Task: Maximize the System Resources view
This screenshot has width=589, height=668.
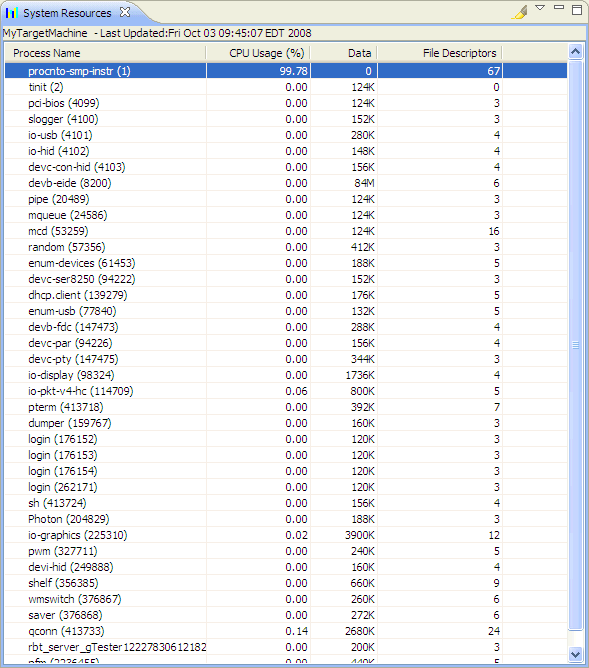Action: (x=577, y=9)
